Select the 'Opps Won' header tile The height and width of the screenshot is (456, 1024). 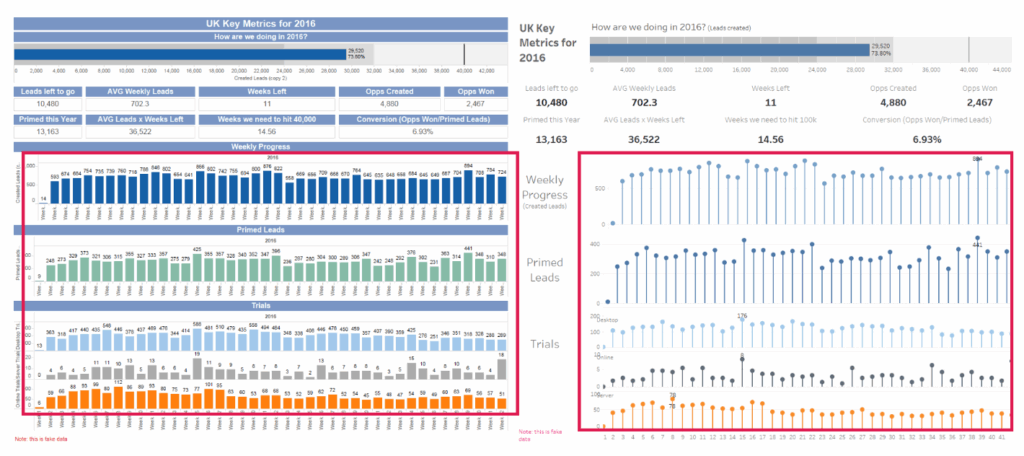(476, 91)
